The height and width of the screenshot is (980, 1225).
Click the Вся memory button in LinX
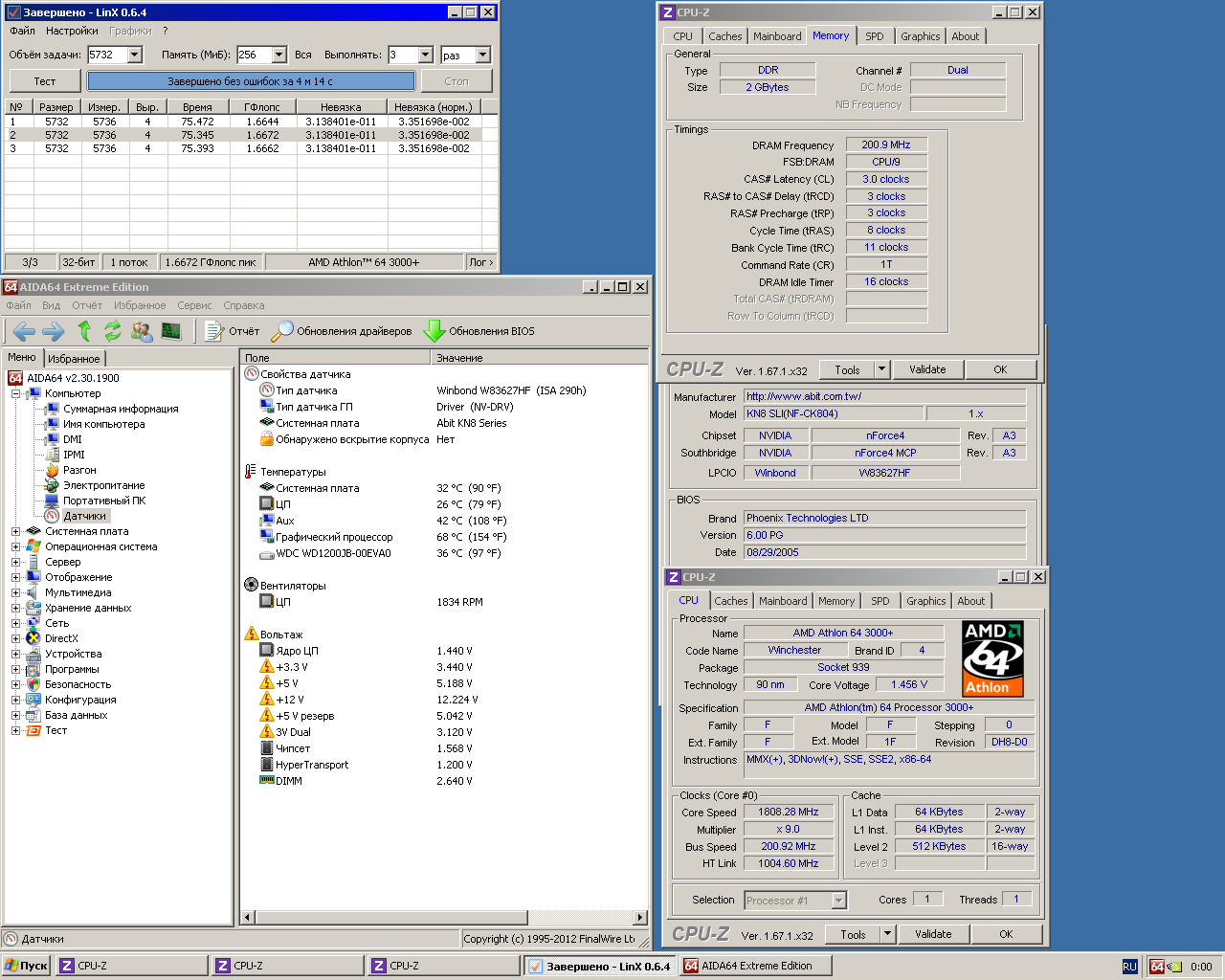[x=303, y=55]
